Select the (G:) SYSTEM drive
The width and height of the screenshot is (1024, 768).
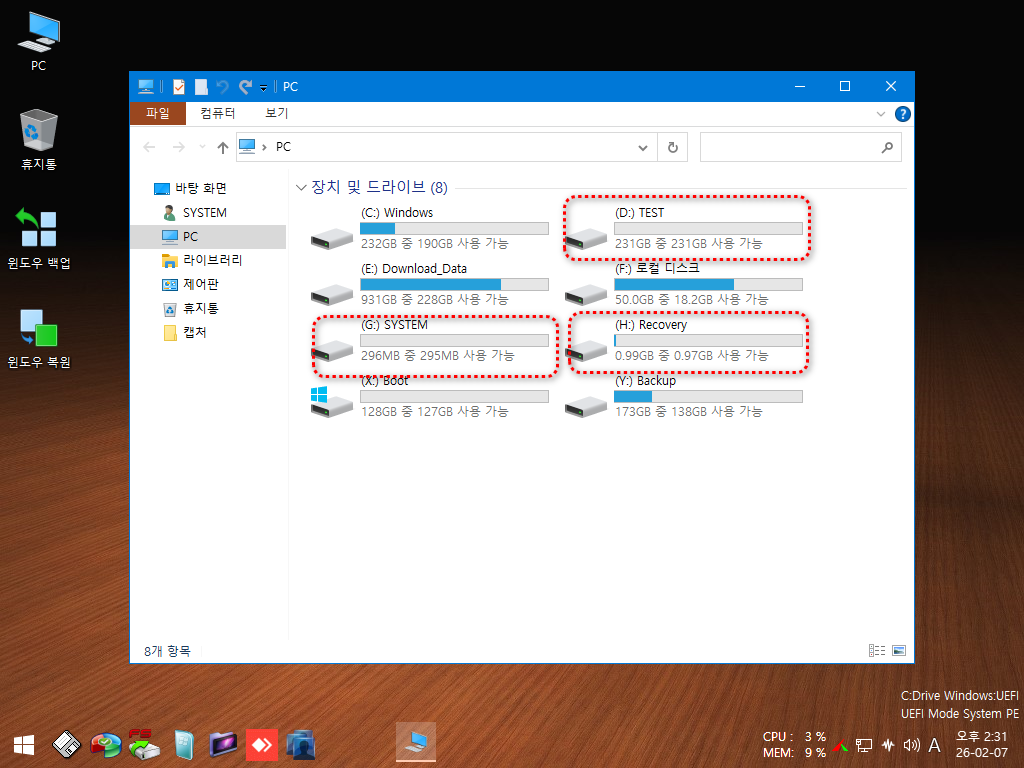pyautogui.click(x=430, y=341)
